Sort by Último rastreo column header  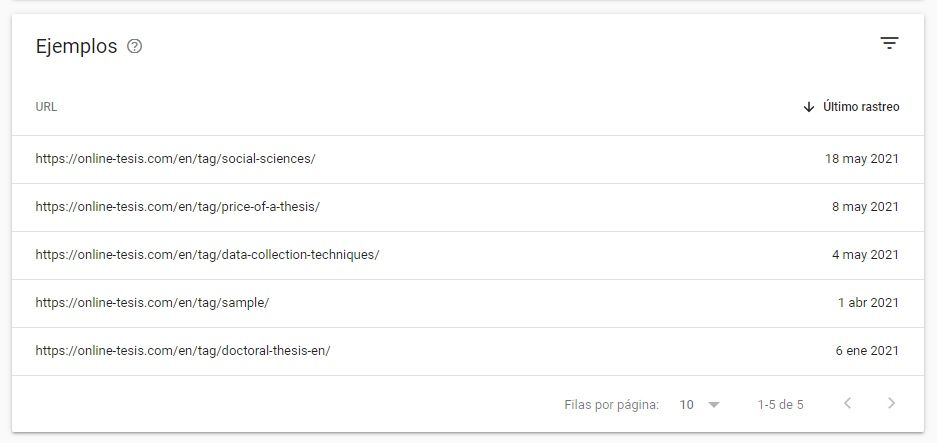[x=861, y=107]
